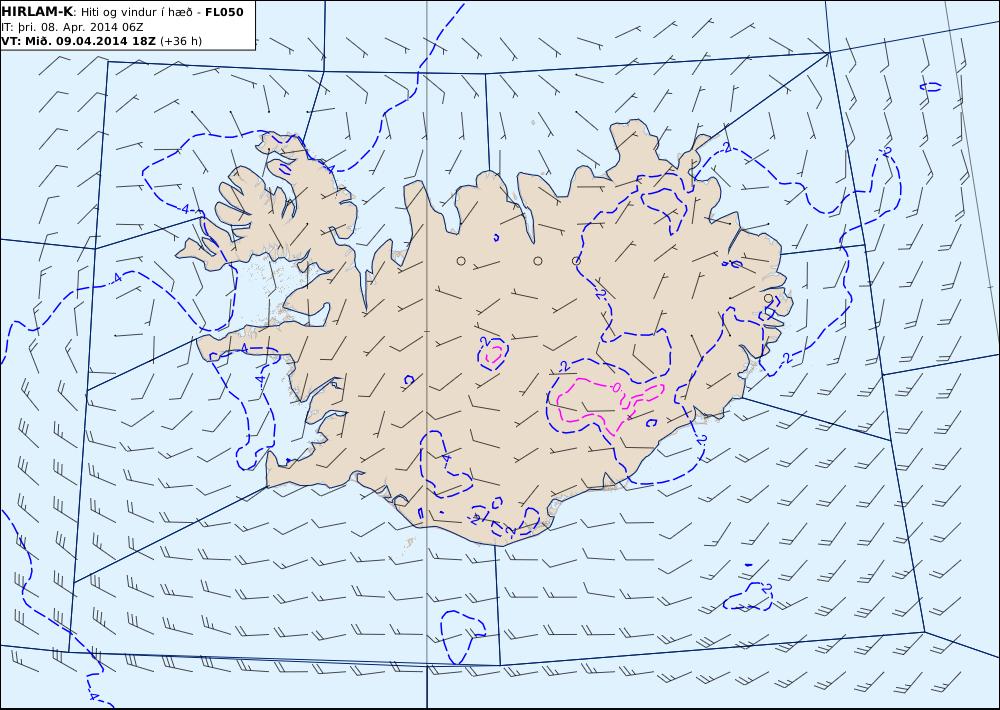Click the HIRLAM-K model title text

point(37,12)
